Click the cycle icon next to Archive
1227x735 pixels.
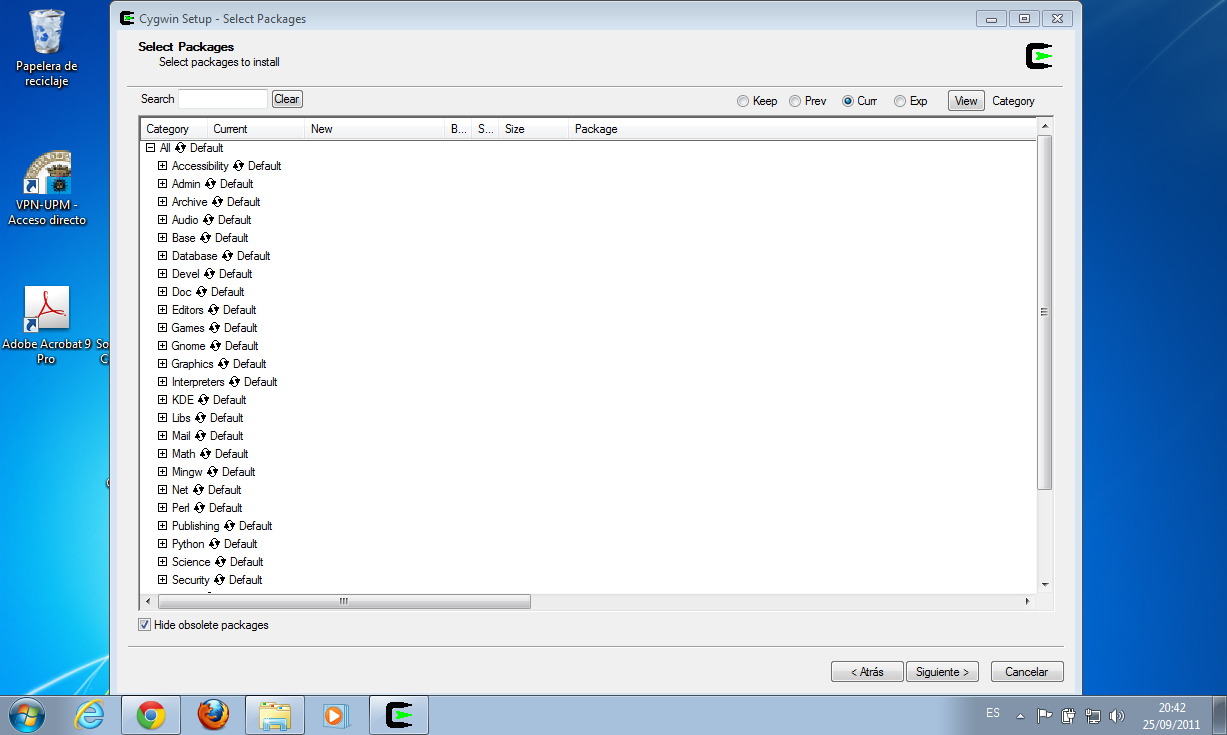pos(218,202)
